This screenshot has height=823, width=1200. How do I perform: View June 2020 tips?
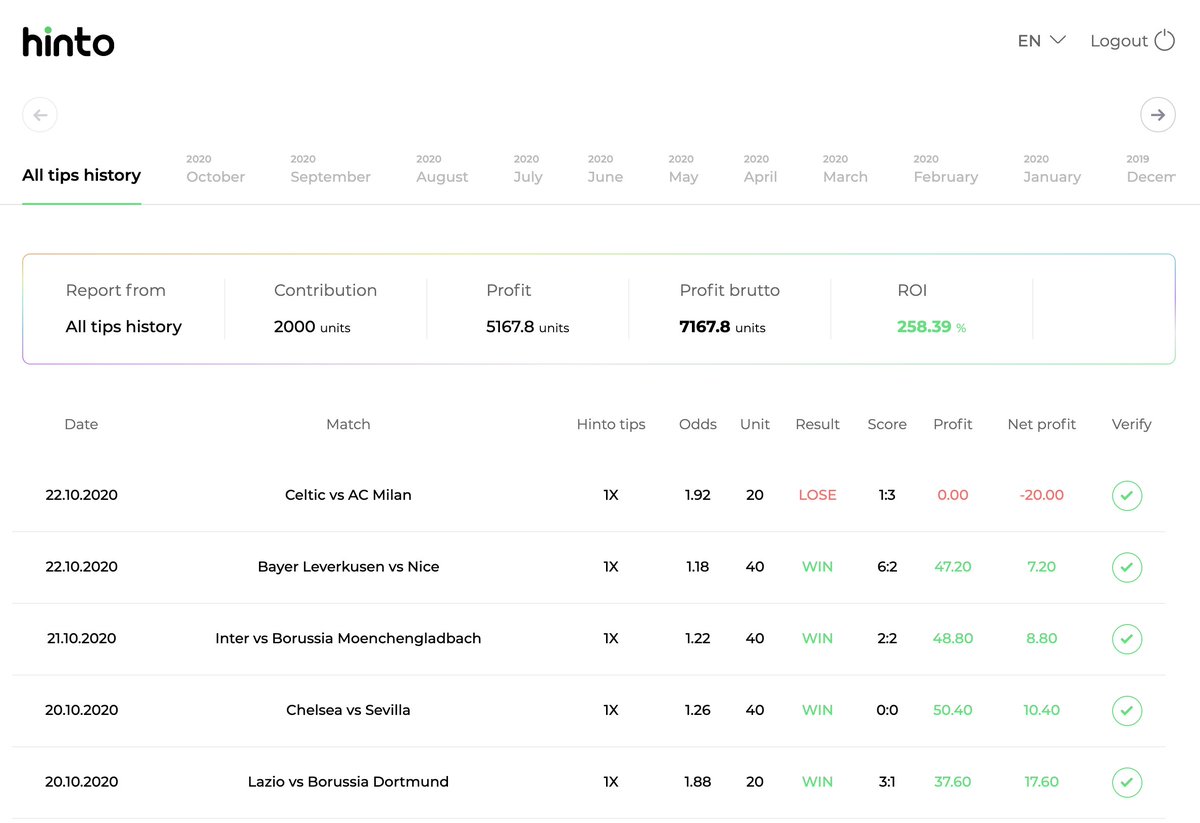[x=605, y=169]
